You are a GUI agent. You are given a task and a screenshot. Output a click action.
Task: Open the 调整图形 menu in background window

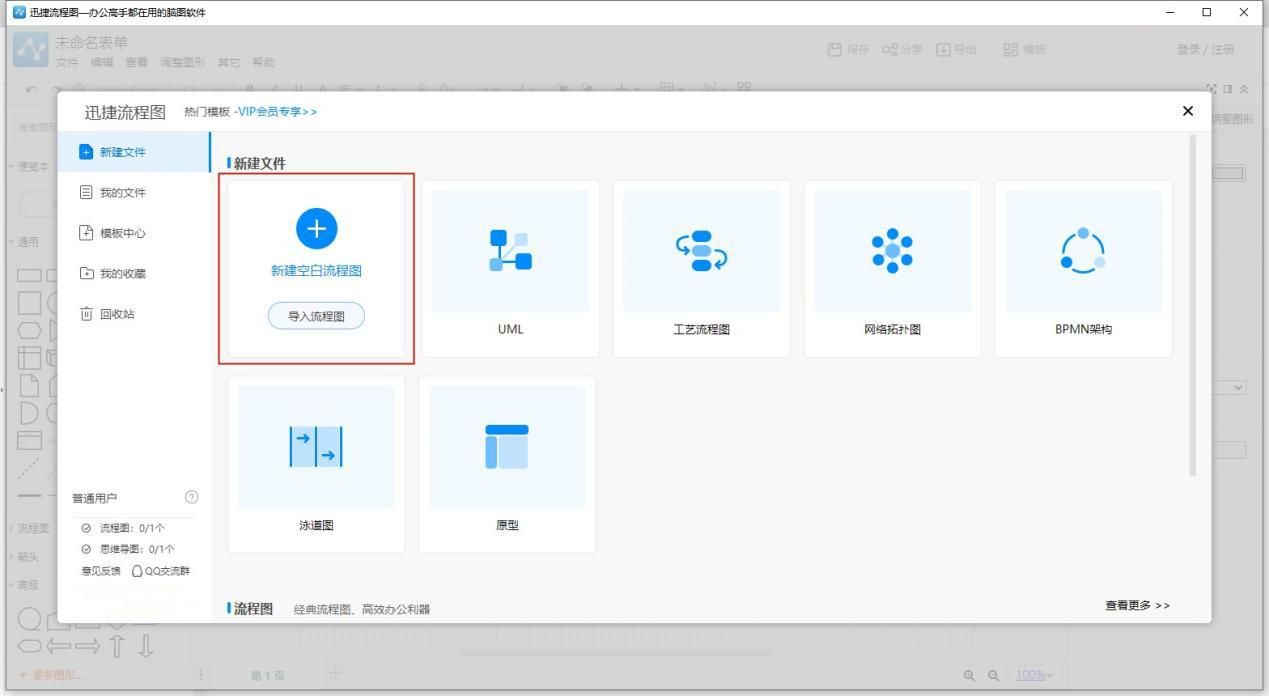[182, 63]
